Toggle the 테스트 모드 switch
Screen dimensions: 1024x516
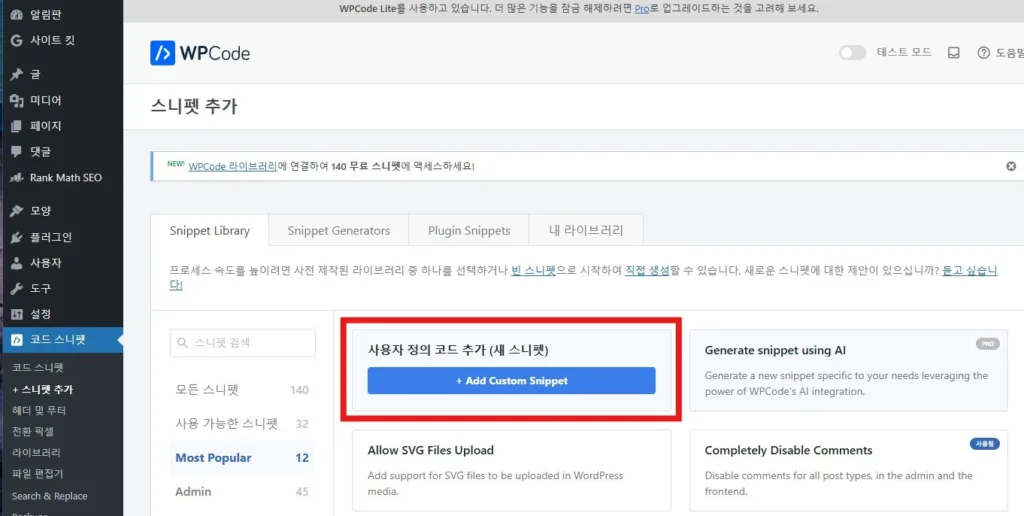point(852,53)
